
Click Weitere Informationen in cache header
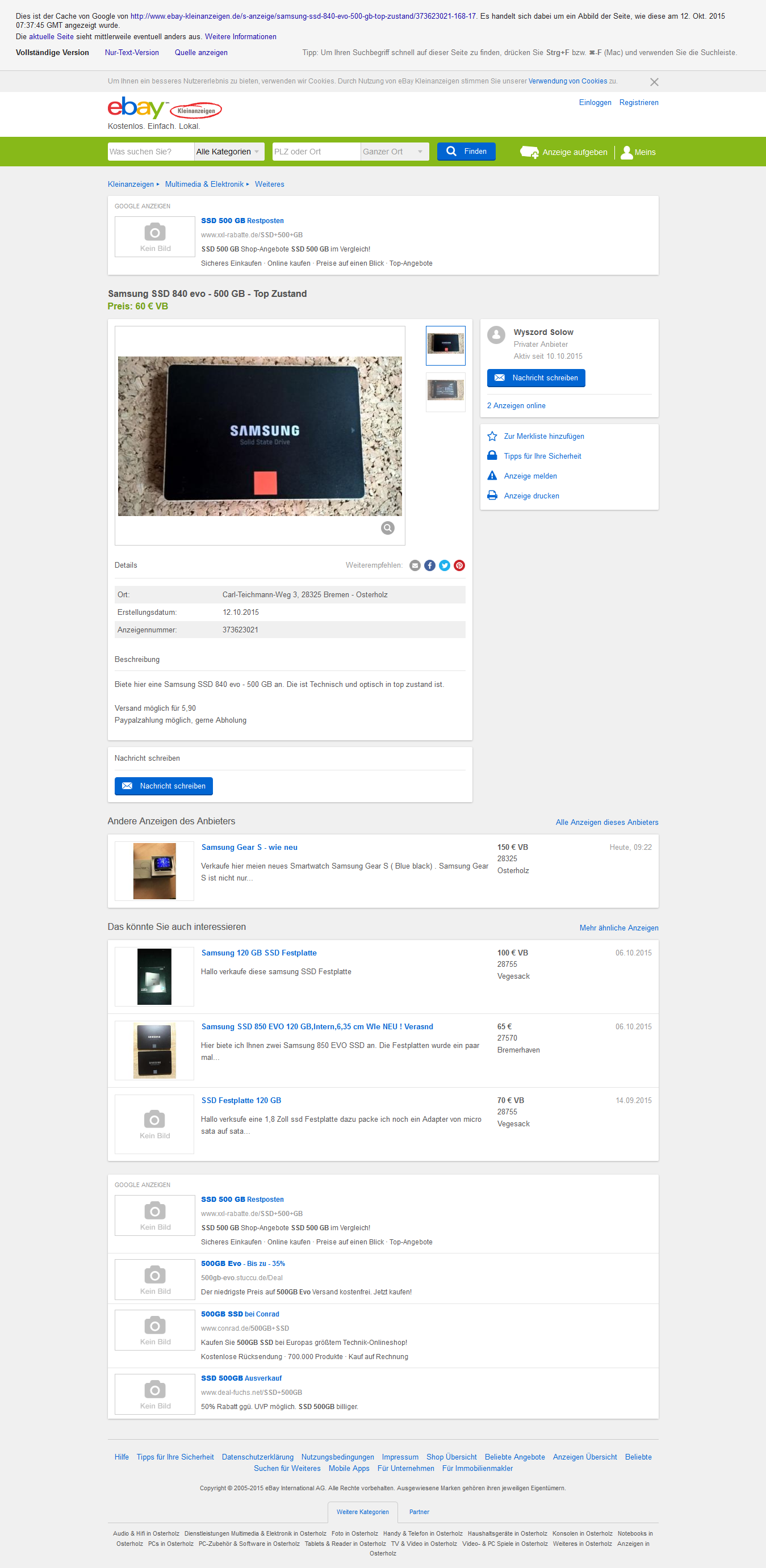click(241, 37)
